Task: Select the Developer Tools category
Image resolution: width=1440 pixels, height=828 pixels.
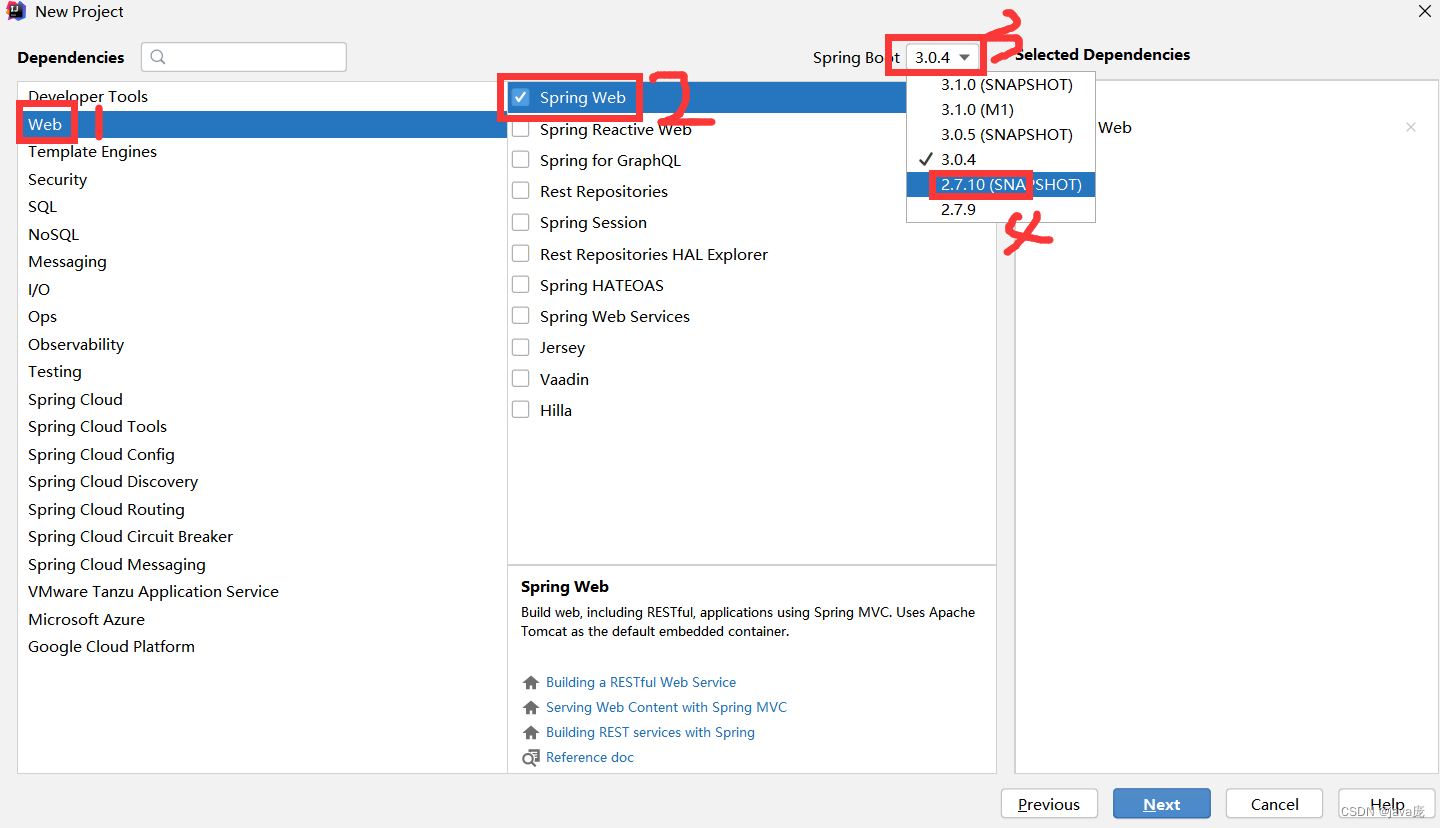Action: pyautogui.click(x=262, y=96)
